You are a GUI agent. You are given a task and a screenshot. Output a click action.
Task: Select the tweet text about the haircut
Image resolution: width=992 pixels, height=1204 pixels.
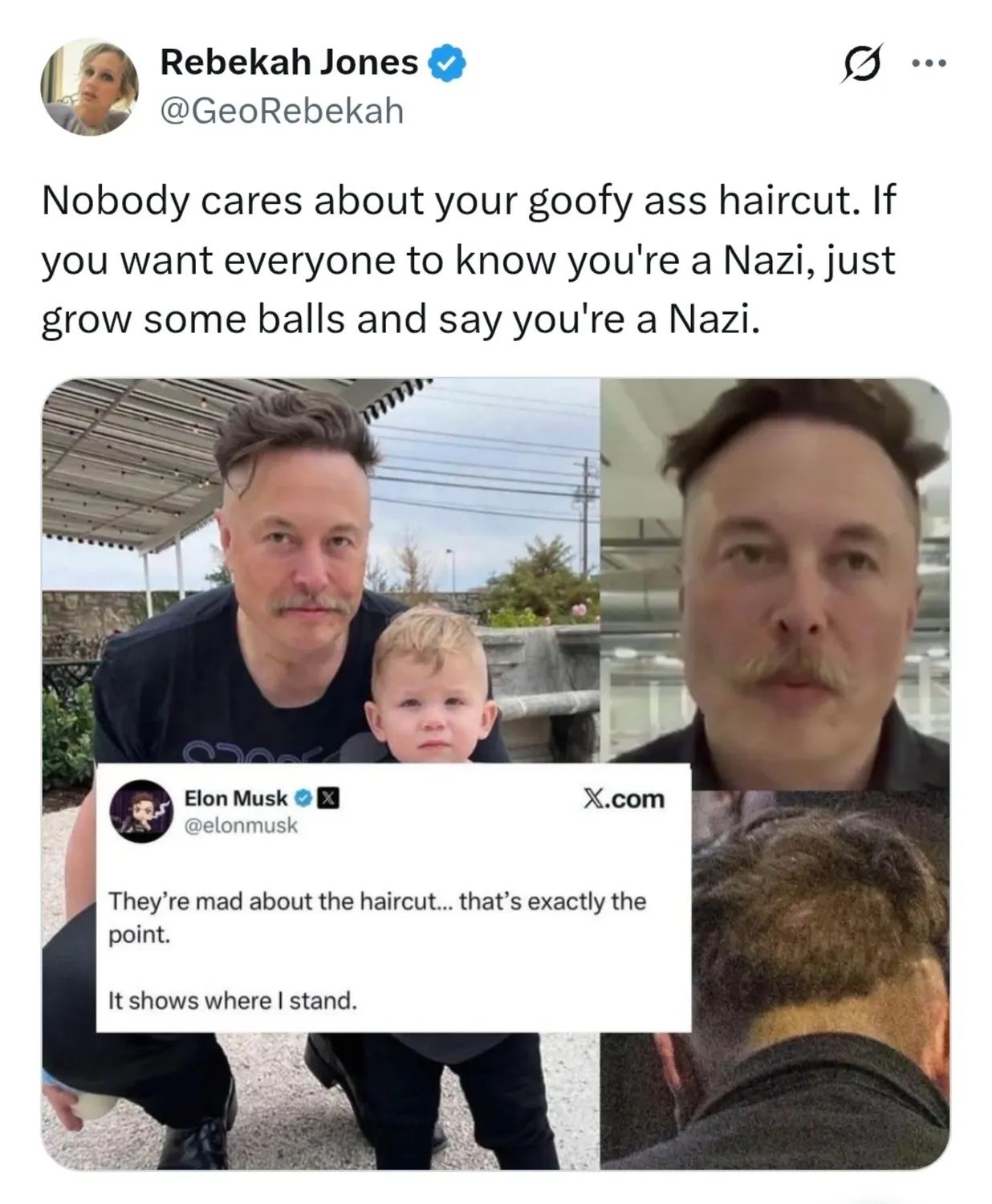(x=468, y=260)
